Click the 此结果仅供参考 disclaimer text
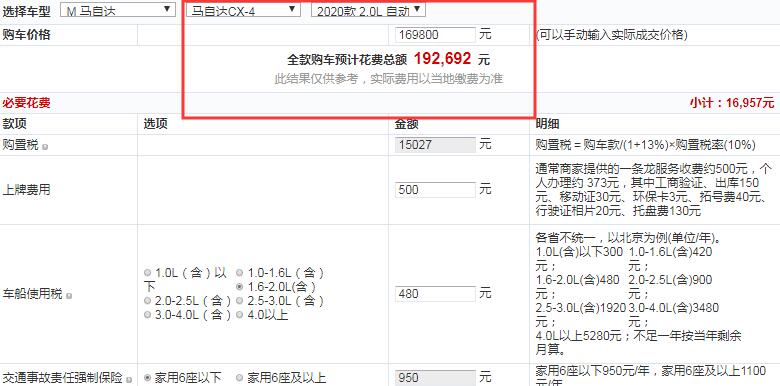This screenshot has height=386, width=780. [389, 79]
